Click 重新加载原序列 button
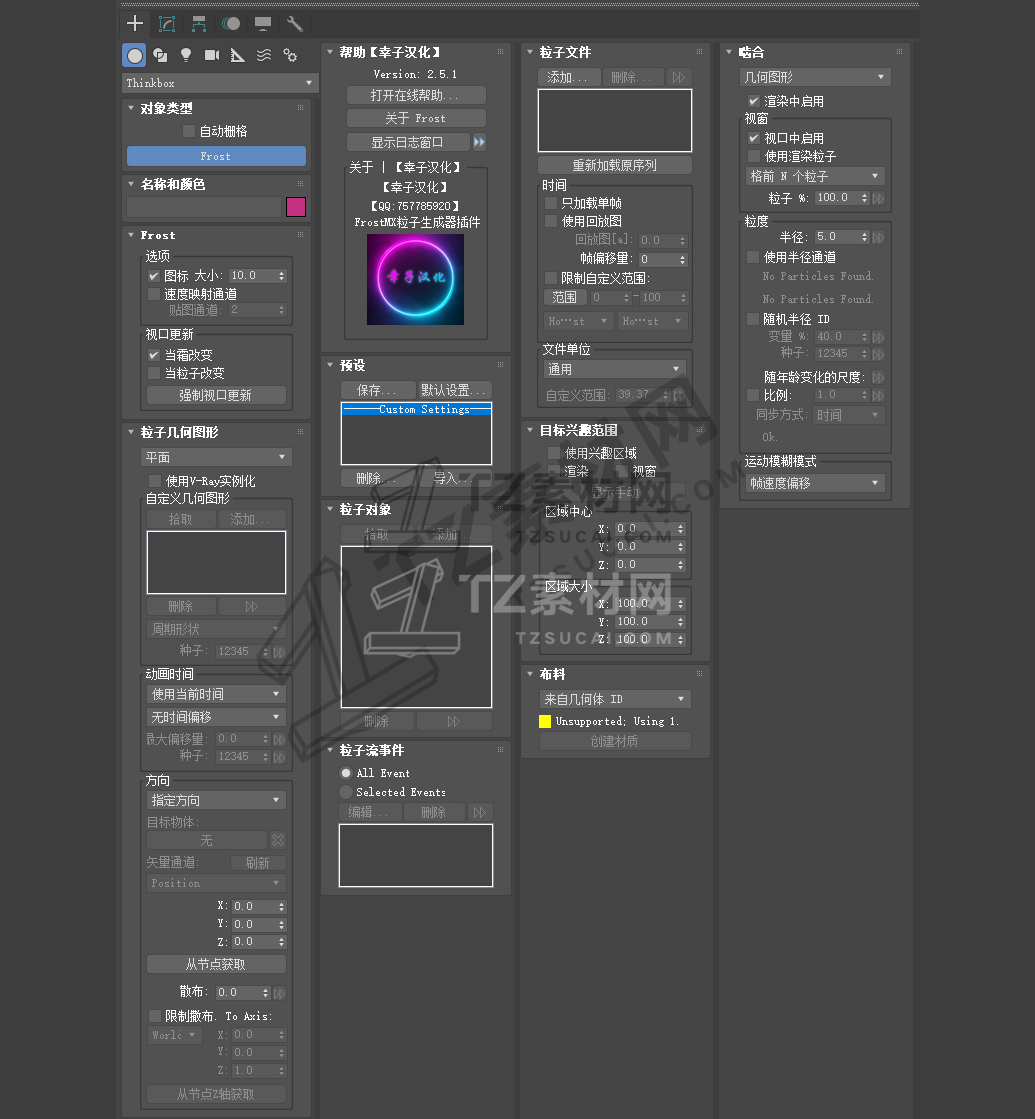The height and width of the screenshot is (1119, 1035). click(x=615, y=165)
